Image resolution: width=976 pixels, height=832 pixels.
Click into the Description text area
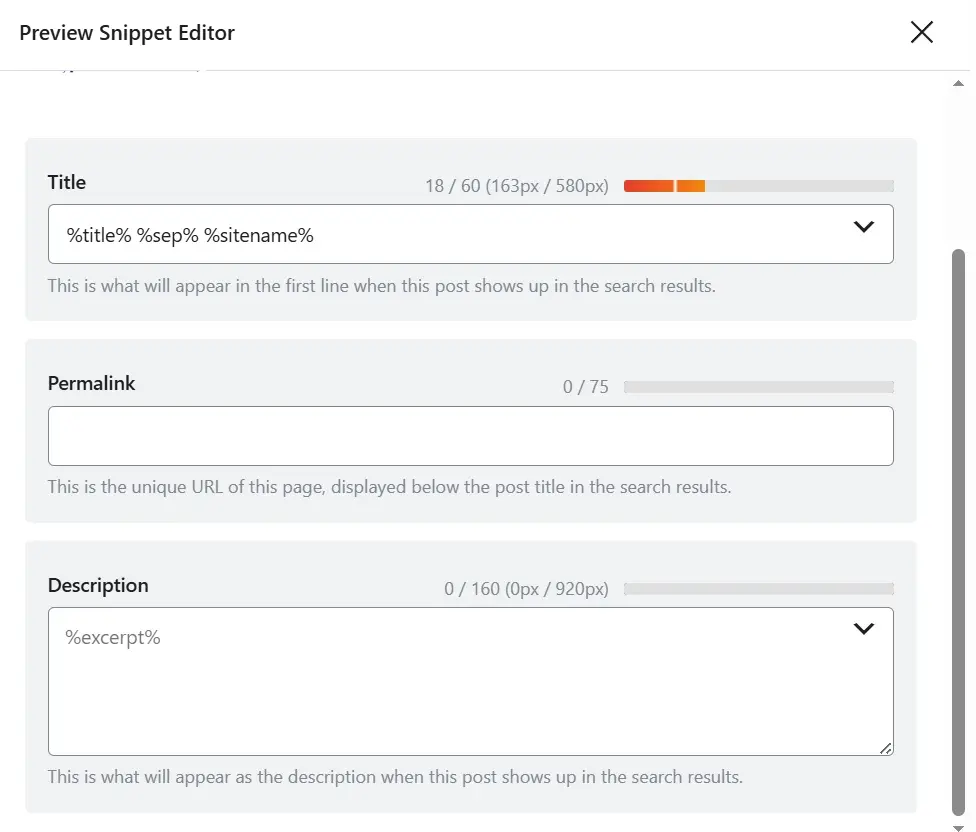click(450, 690)
